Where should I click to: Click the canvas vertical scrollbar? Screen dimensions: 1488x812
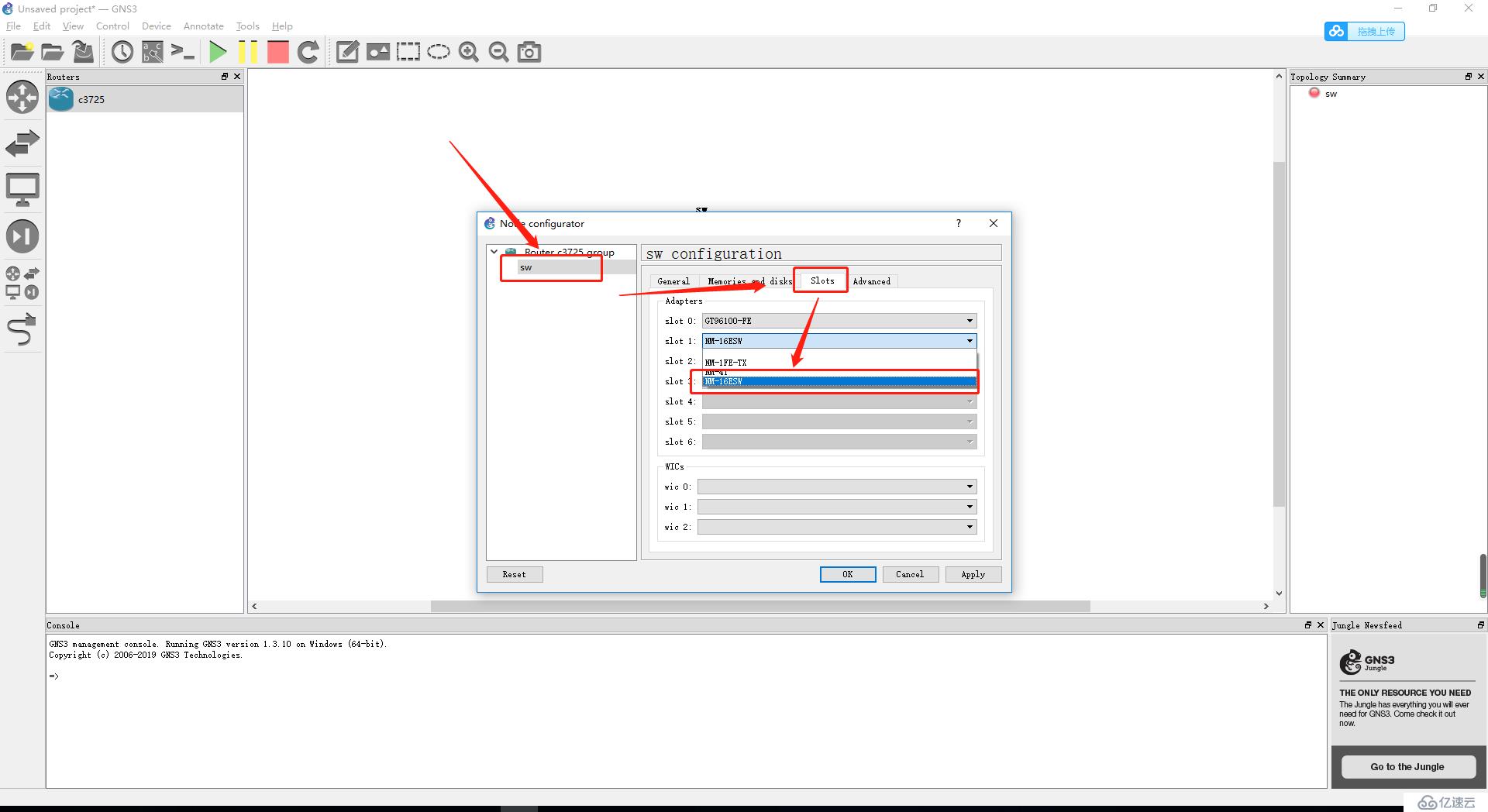click(1279, 334)
